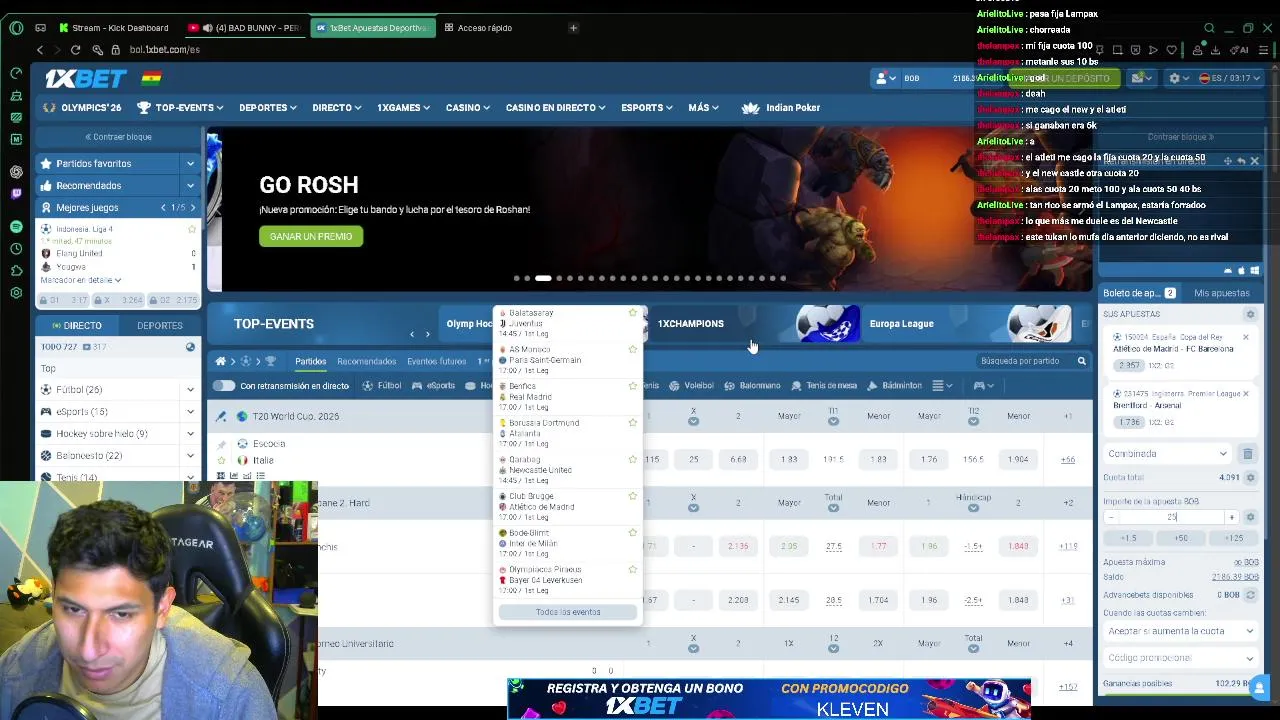Screen dimensions: 1280x720
Task: Star the Borussia Dortmund–Atalanta event
Action: tap(632, 423)
